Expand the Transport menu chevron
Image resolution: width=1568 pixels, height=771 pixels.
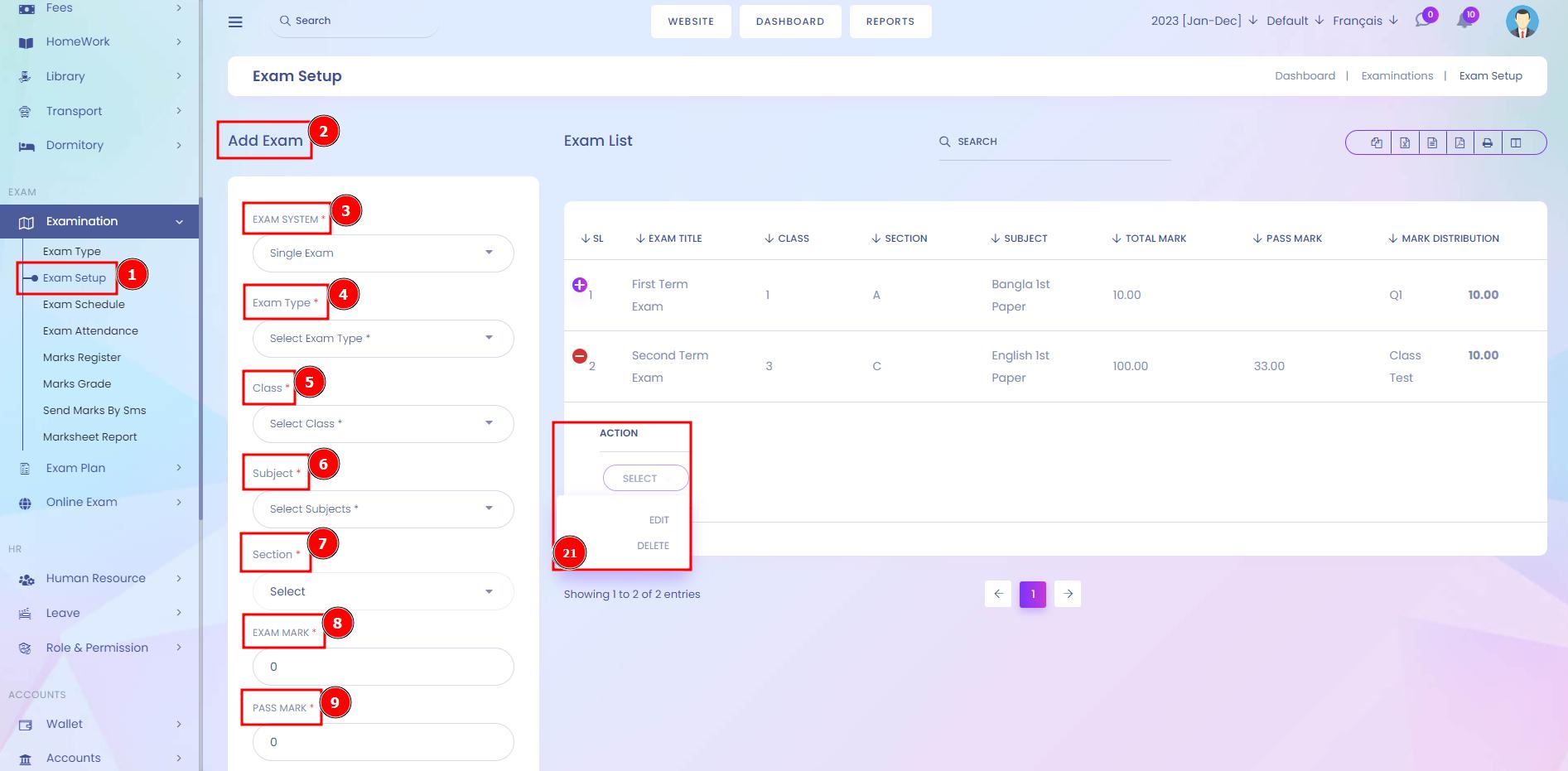[179, 111]
